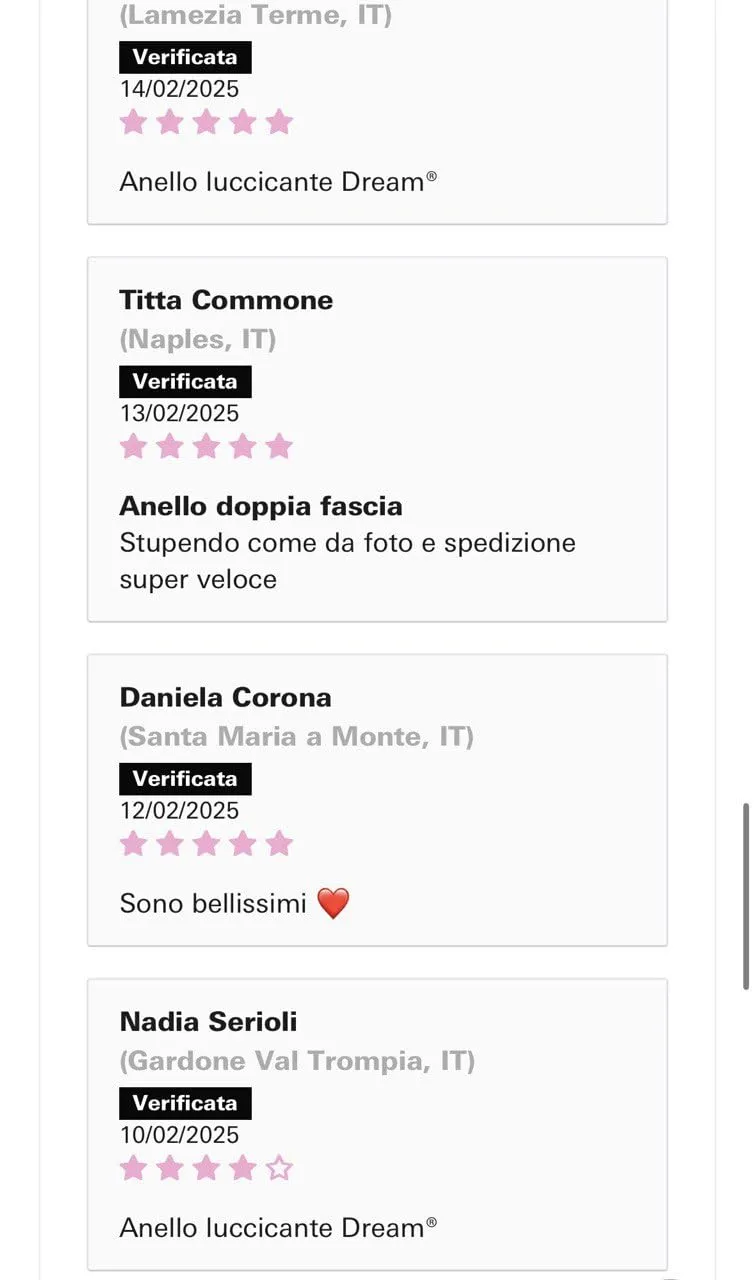755x1280 pixels.
Task: Click the last star in Daniela Corona's rating
Action: (x=279, y=843)
